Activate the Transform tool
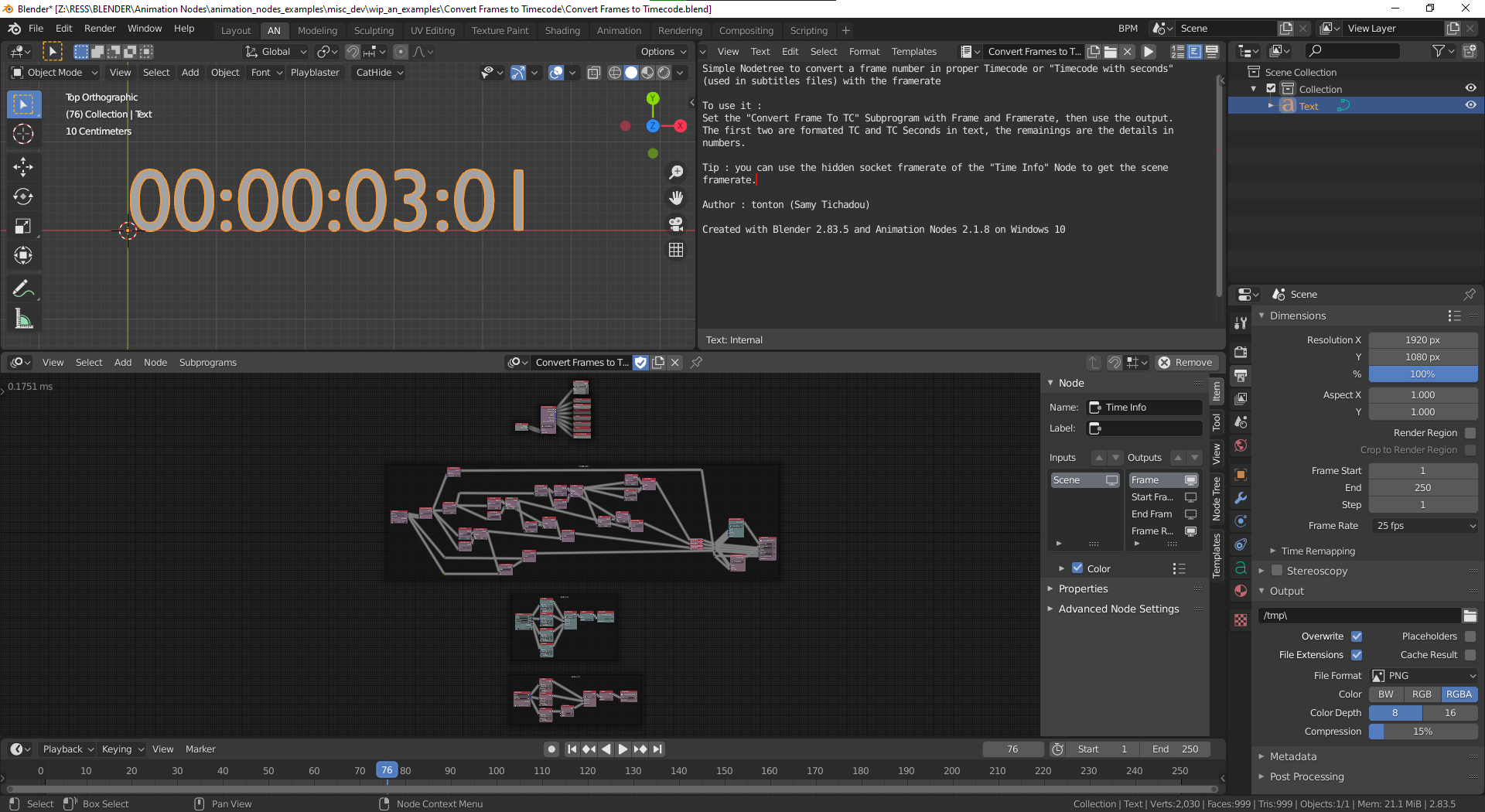Screen dimensions: 1485x812 pyautogui.click(x=23, y=255)
